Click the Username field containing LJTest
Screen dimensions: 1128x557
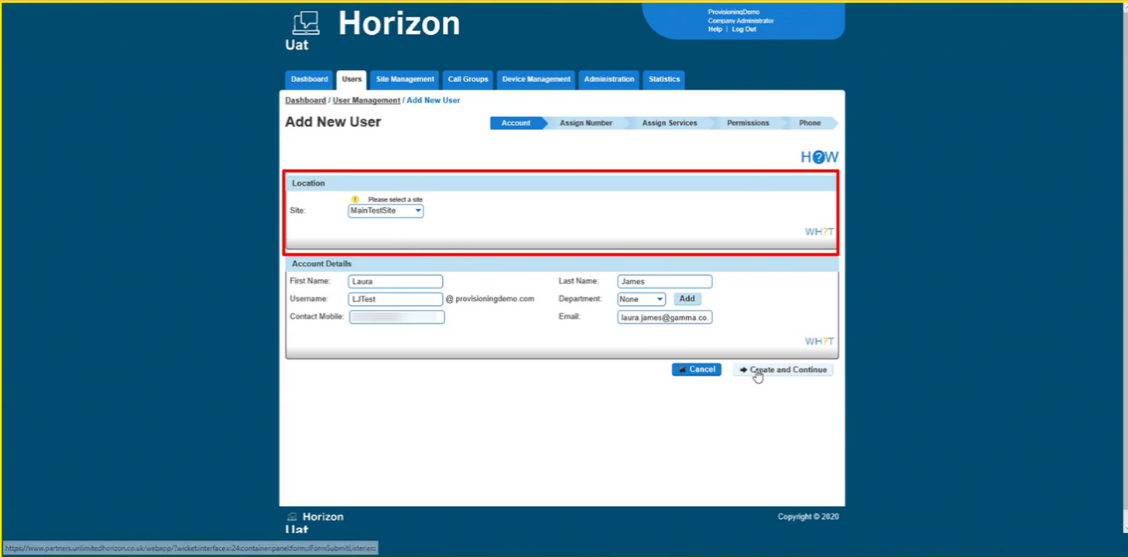396,299
